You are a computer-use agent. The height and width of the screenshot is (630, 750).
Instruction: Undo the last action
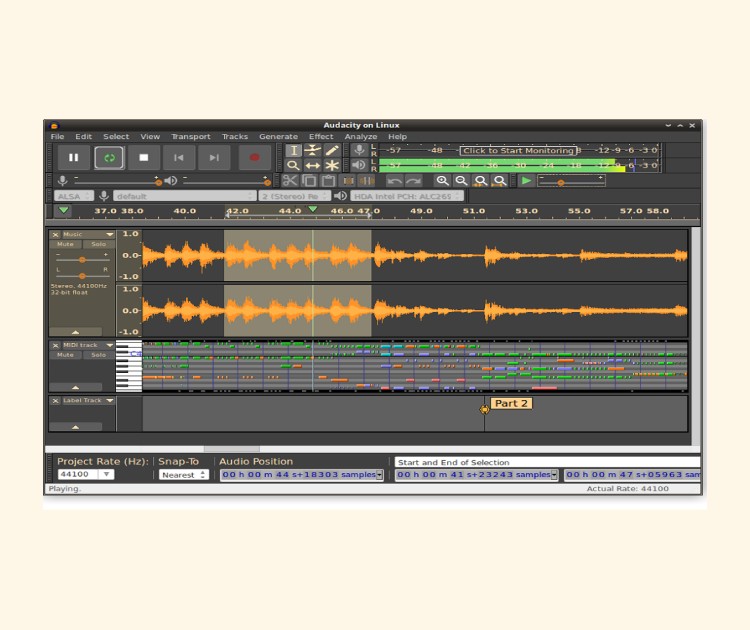coord(394,181)
